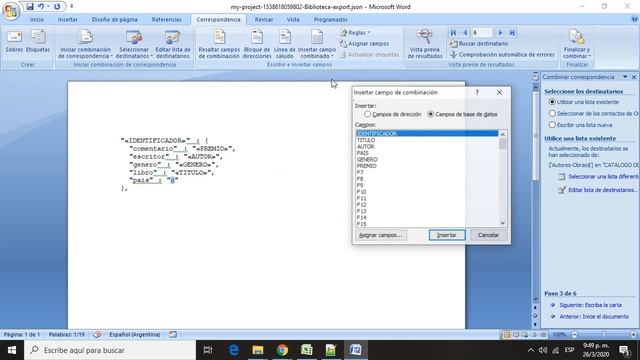This screenshot has width=640, height=360.
Task: Click the Windows search box
Action: [x=110, y=350]
